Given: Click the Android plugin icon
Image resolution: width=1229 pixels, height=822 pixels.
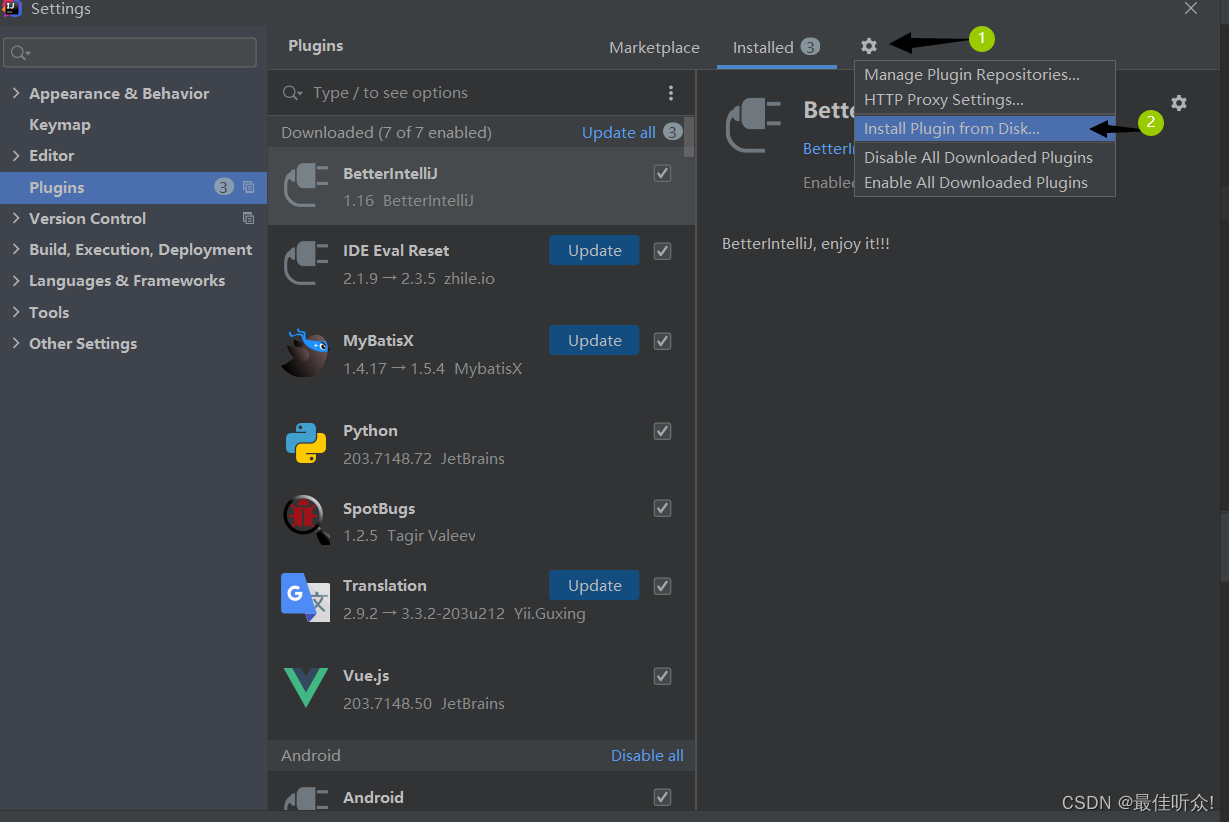Looking at the screenshot, I should pyautogui.click(x=306, y=799).
